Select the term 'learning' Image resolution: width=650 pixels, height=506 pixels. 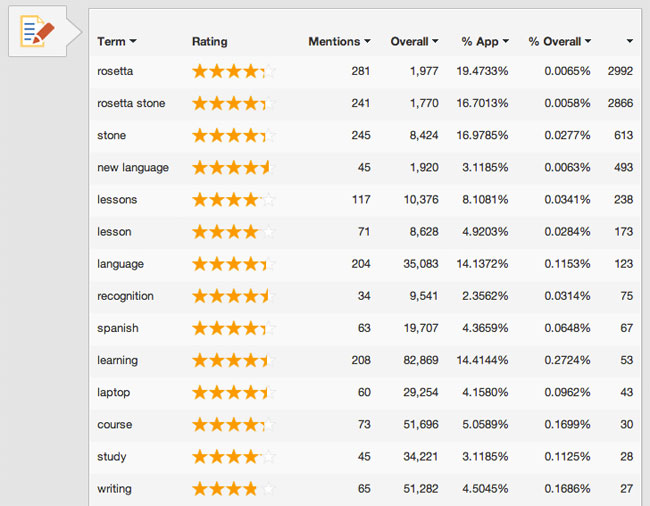pyautogui.click(x=117, y=360)
